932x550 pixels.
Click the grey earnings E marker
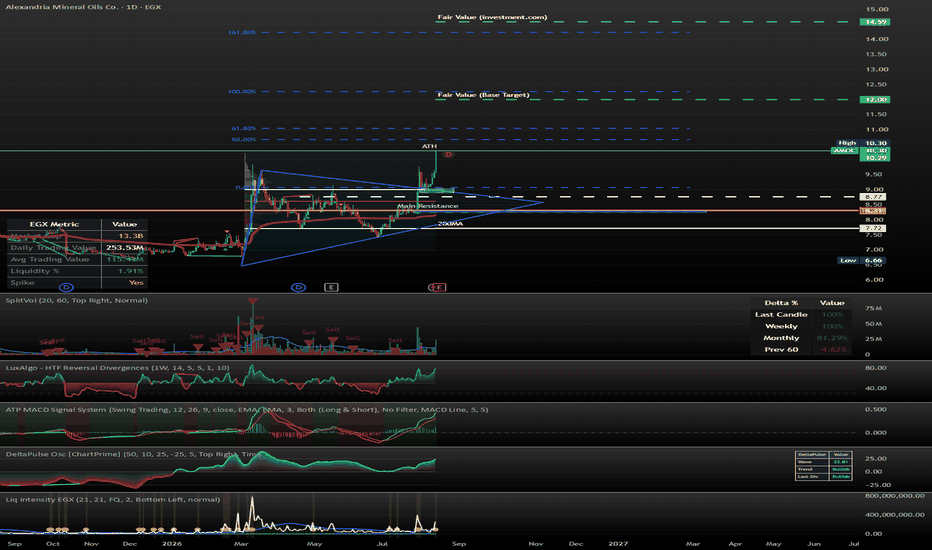tap(331, 287)
